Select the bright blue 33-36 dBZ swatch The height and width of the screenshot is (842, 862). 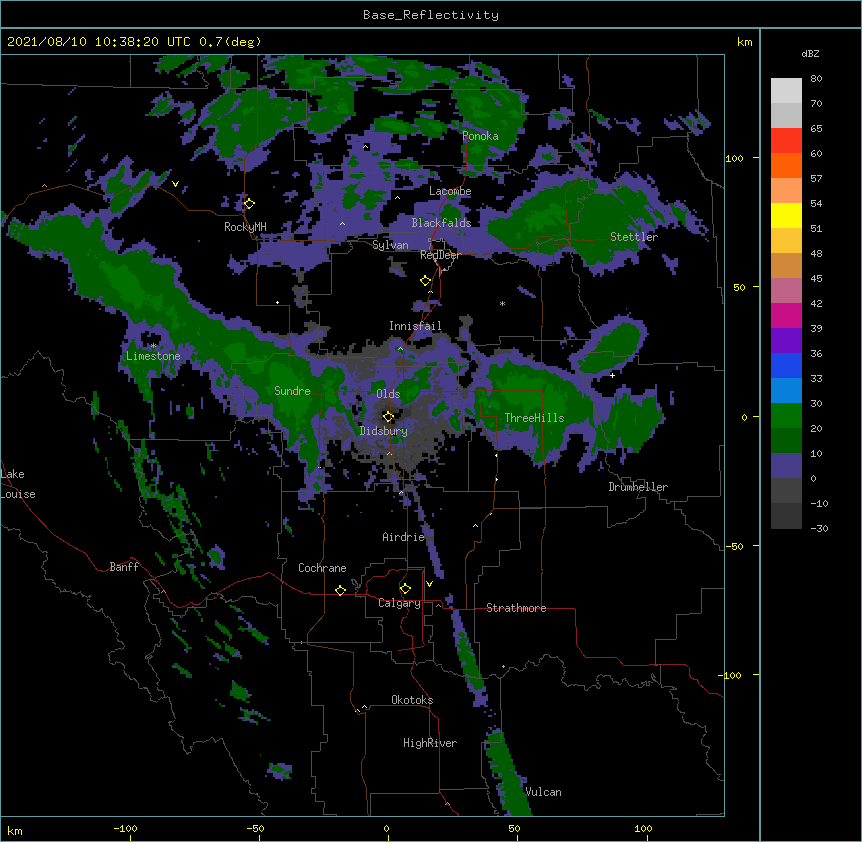pos(786,365)
